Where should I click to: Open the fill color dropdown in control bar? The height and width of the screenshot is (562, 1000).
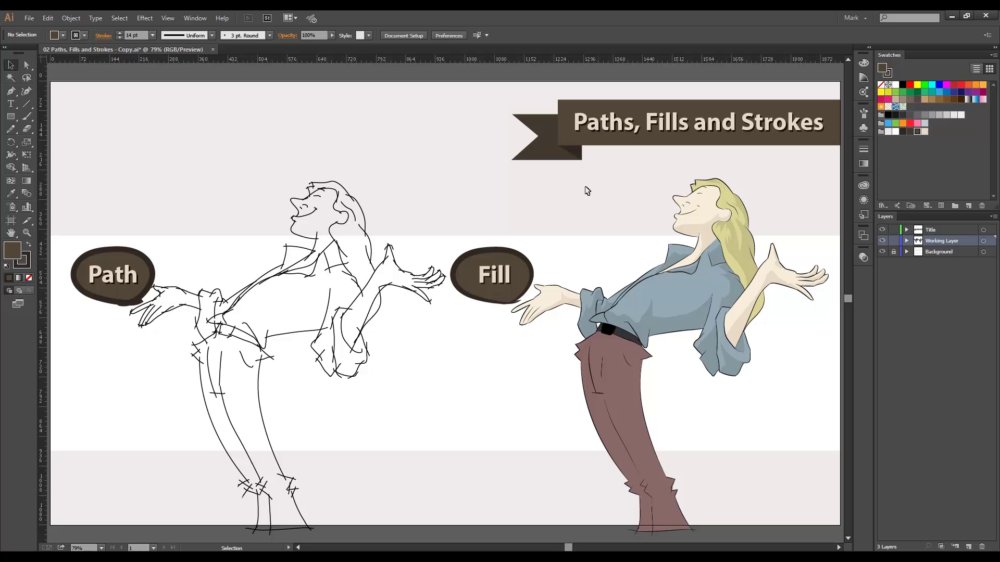(x=63, y=36)
